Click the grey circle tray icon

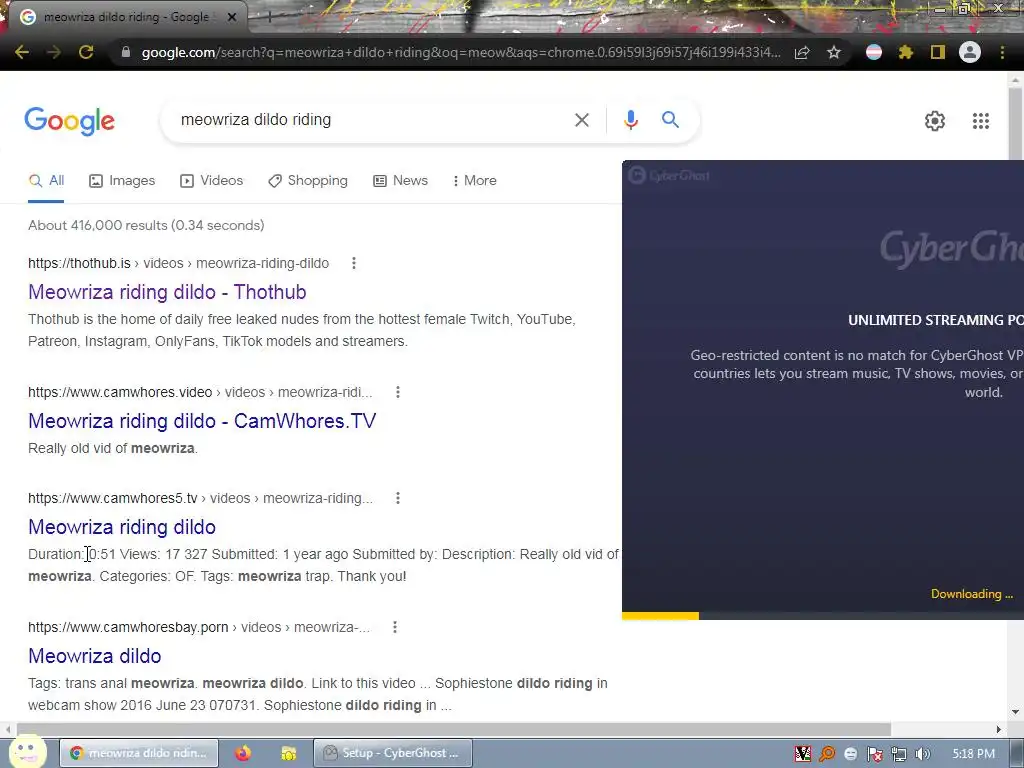[x=850, y=754]
